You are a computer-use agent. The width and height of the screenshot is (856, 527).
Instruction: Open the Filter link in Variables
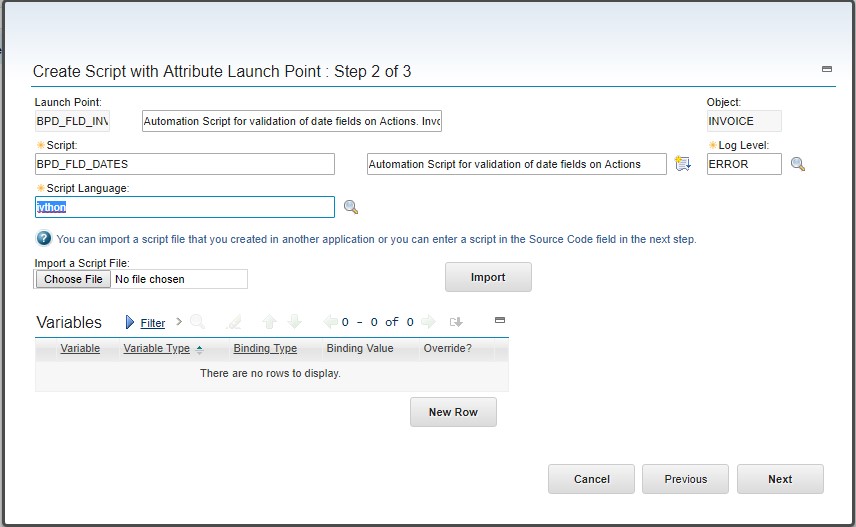(152, 323)
